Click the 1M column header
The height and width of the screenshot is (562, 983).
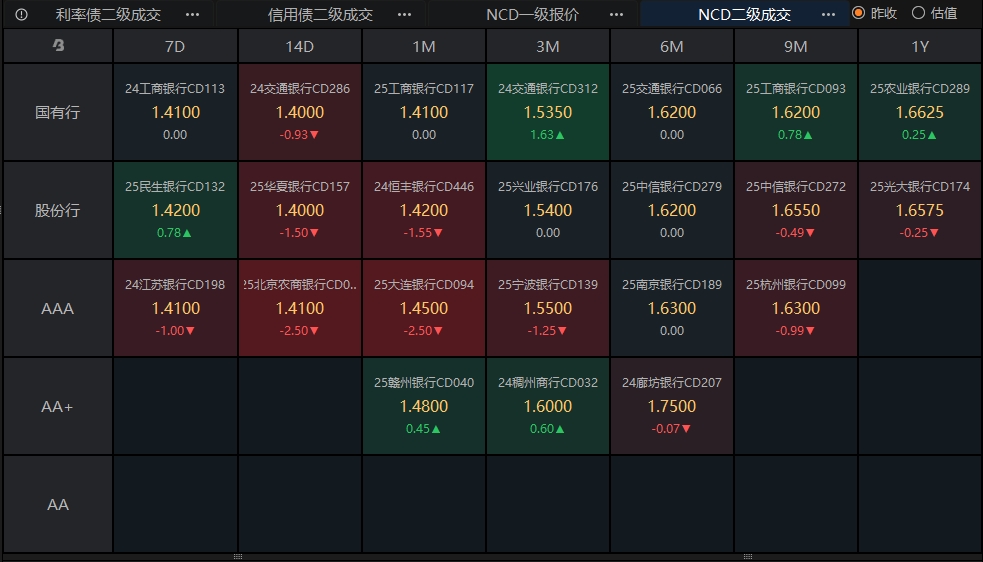tap(424, 46)
